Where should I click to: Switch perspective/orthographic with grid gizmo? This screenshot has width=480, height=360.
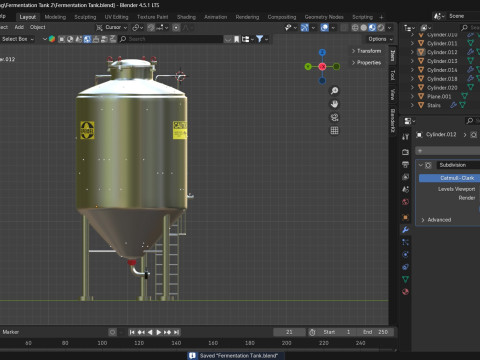(x=334, y=131)
